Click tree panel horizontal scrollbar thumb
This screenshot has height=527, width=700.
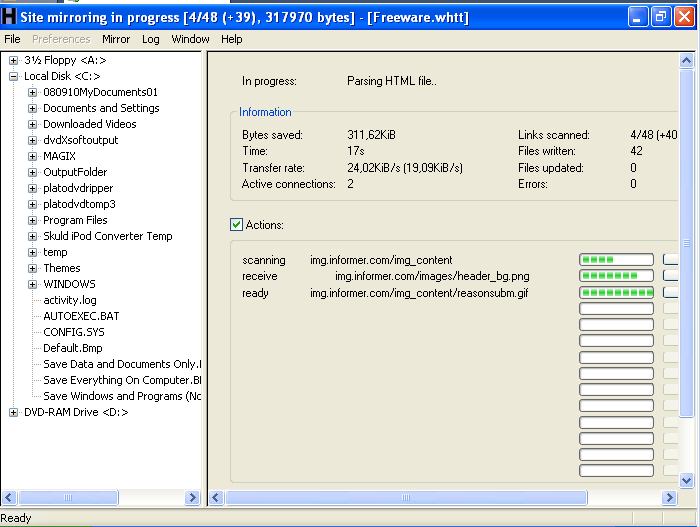[x=68, y=498]
